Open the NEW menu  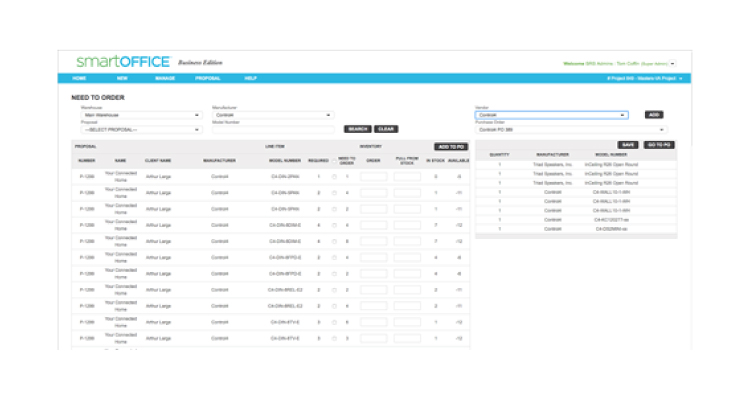click(x=122, y=78)
